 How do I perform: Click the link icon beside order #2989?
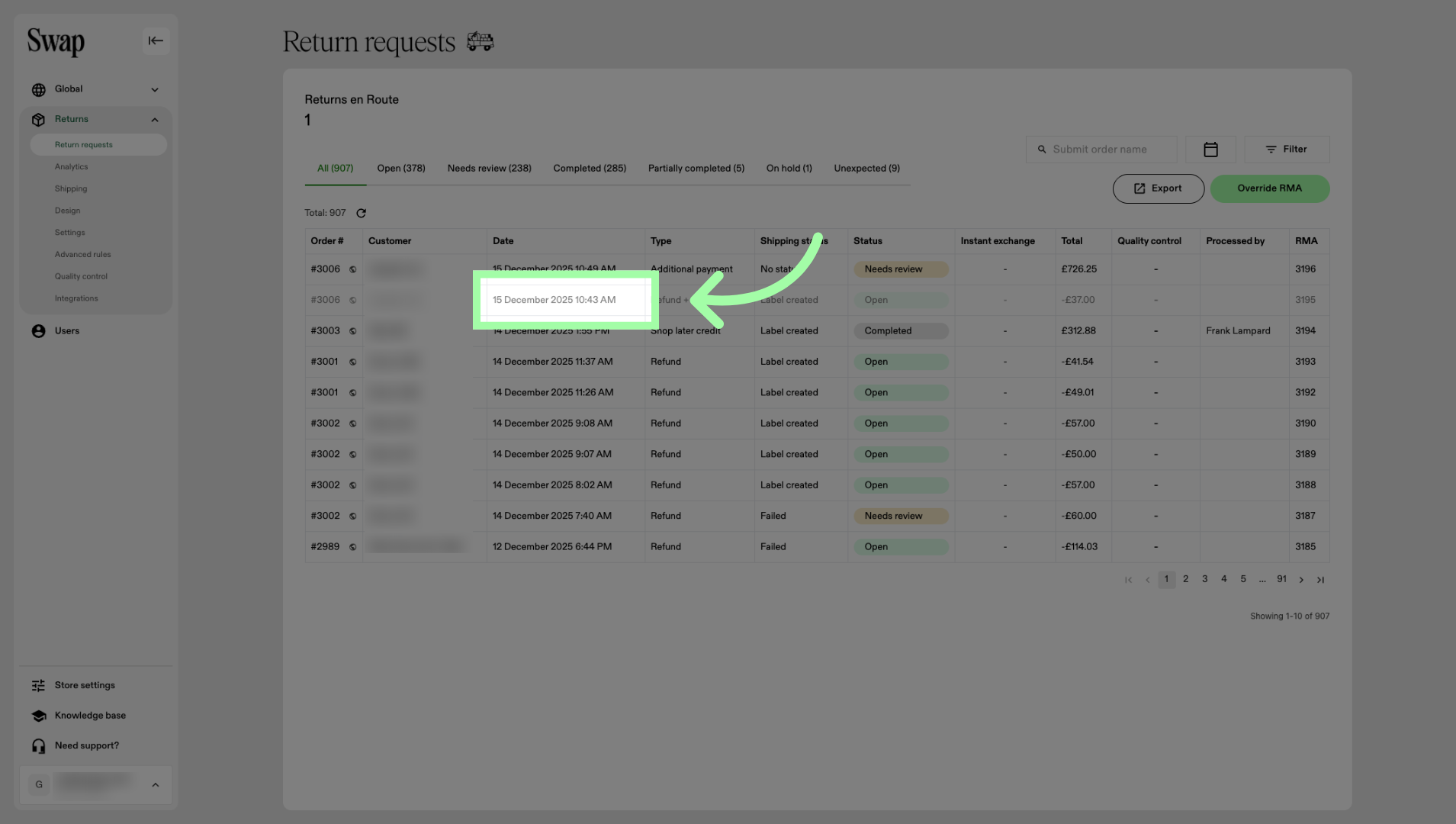coord(352,547)
